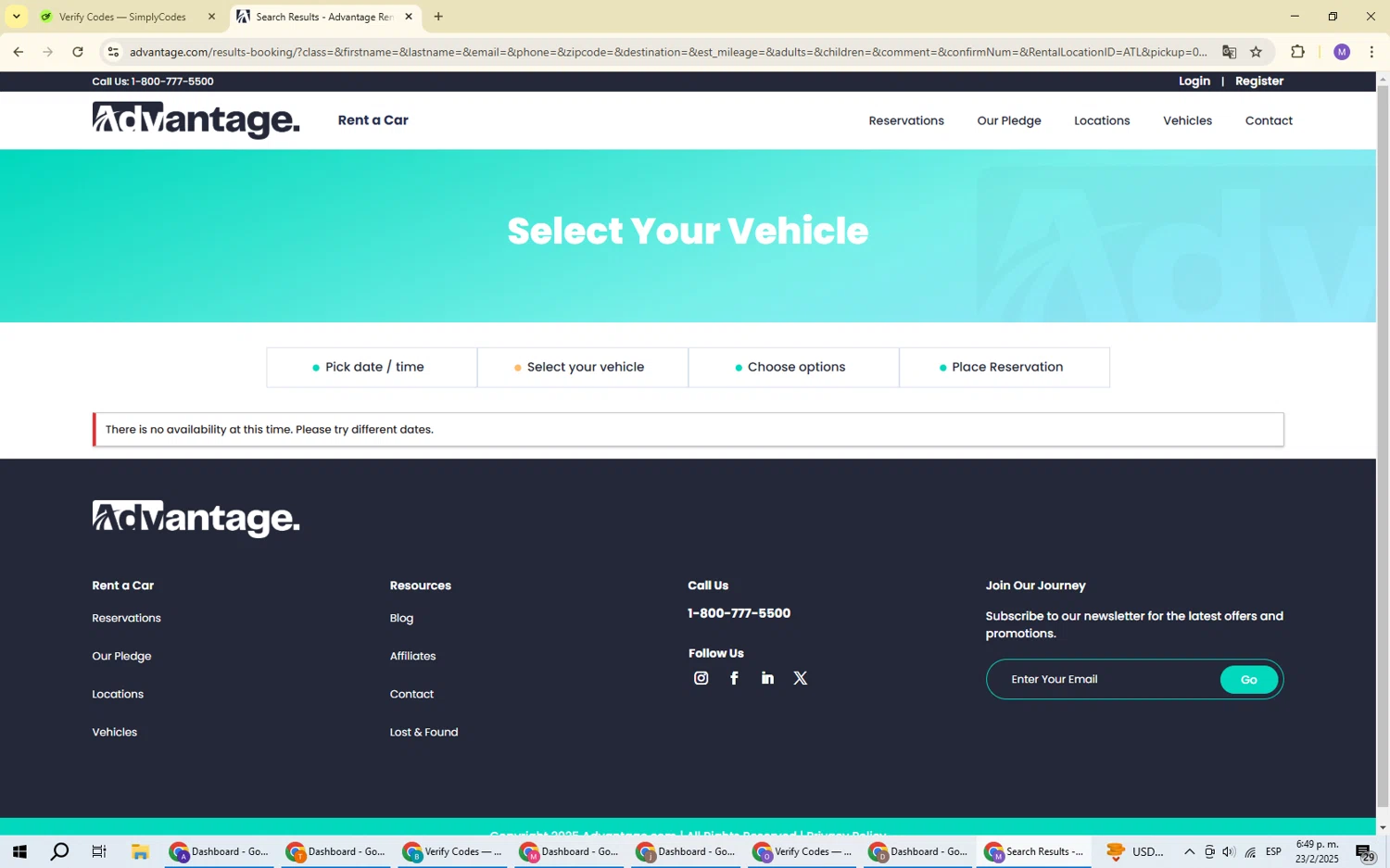Go to Choose options step
1390x868 pixels.
coord(793,367)
